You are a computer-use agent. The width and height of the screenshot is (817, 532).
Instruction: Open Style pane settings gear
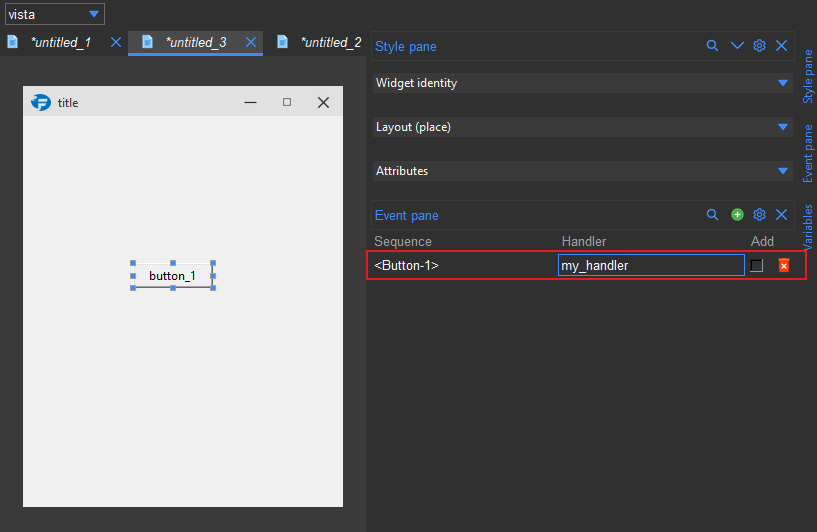pos(759,46)
